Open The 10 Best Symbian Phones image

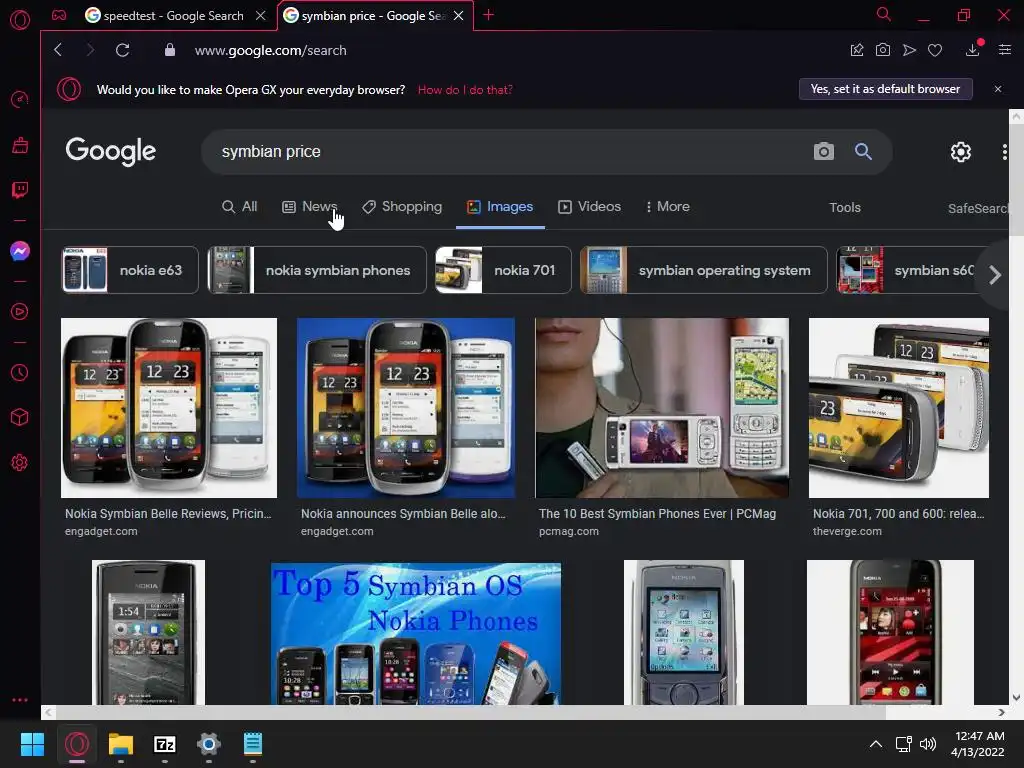[662, 408]
